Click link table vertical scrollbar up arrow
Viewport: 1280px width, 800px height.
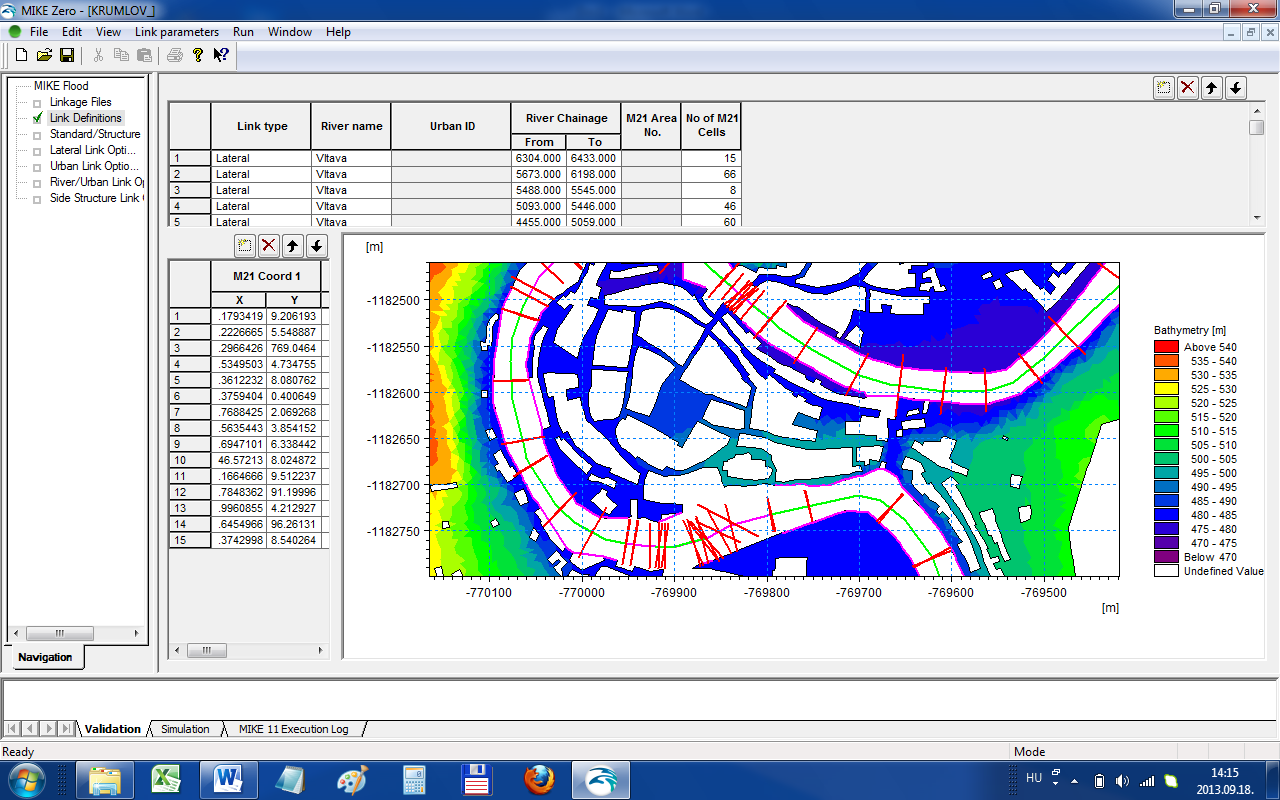(x=1258, y=110)
